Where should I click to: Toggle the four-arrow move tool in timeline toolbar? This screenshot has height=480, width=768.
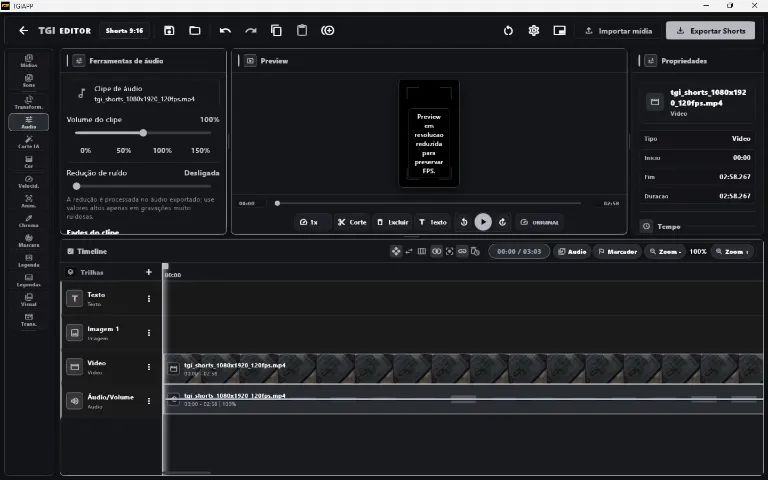pyautogui.click(x=396, y=251)
